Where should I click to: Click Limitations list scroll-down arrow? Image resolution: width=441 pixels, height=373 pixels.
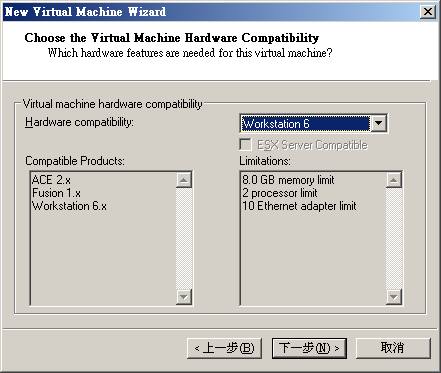(394, 297)
